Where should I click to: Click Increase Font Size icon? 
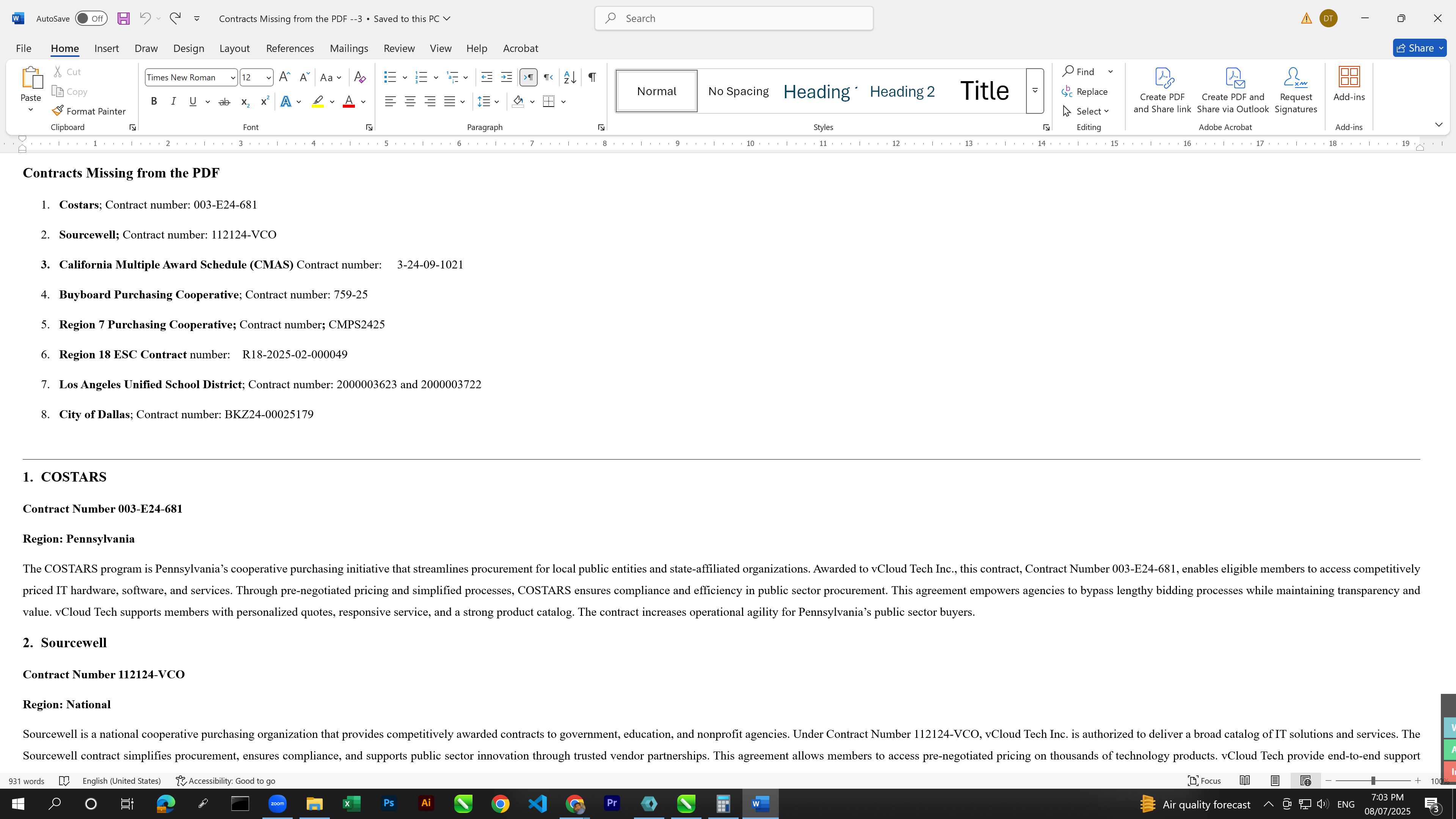[285, 77]
